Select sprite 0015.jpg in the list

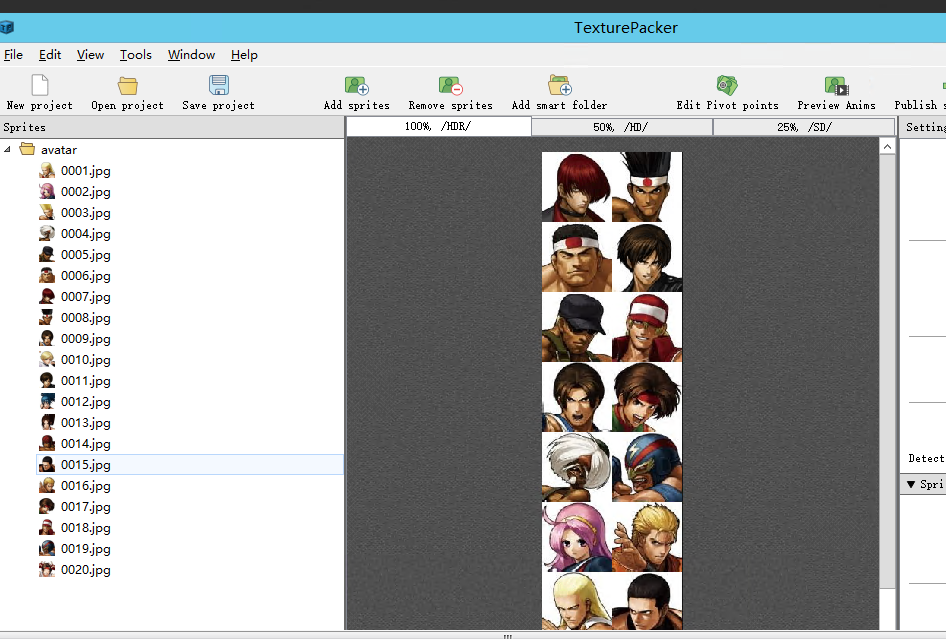point(190,465)
